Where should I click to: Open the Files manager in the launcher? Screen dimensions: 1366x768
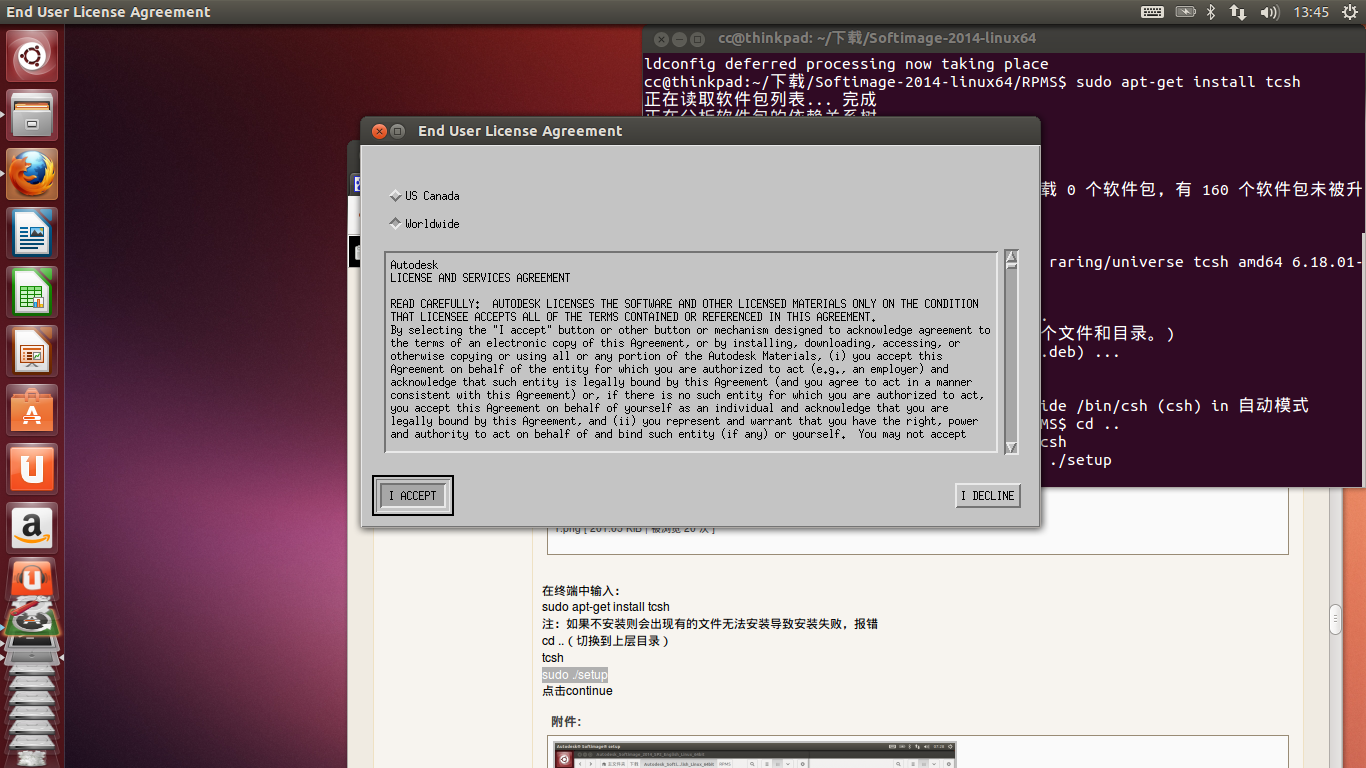pos(33,115)
